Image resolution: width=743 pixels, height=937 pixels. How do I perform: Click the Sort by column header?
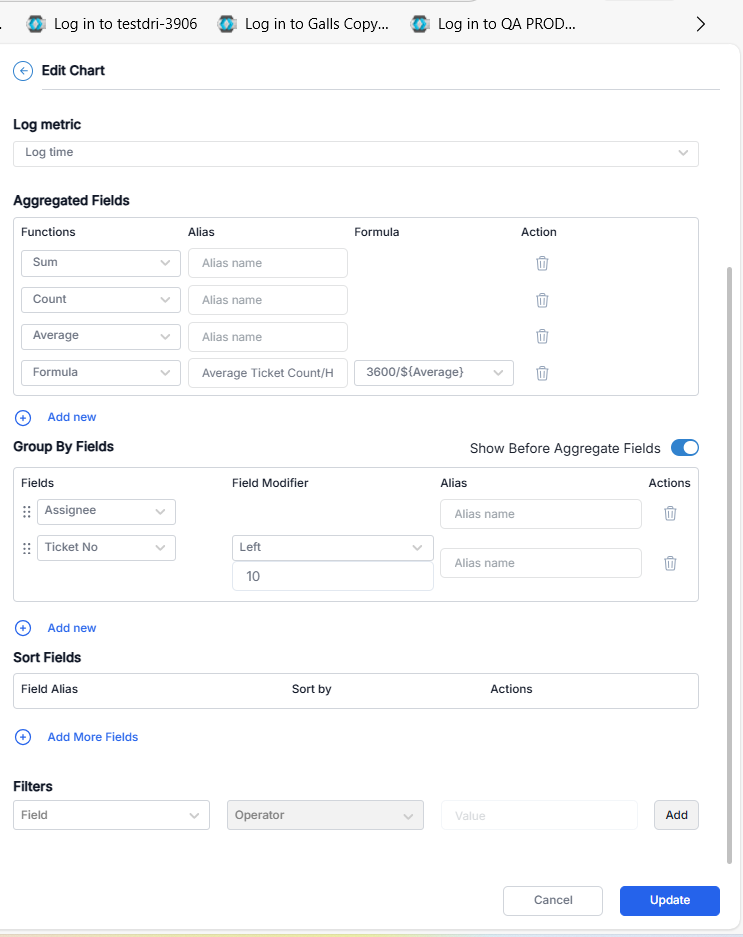click(311, 689)
